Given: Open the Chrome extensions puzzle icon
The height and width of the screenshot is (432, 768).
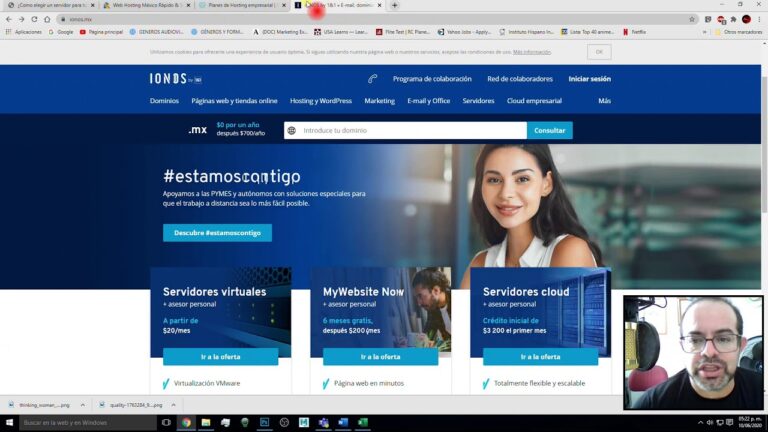Looking at the screenshot, I should pyautogui.click(x=733, y=19).
